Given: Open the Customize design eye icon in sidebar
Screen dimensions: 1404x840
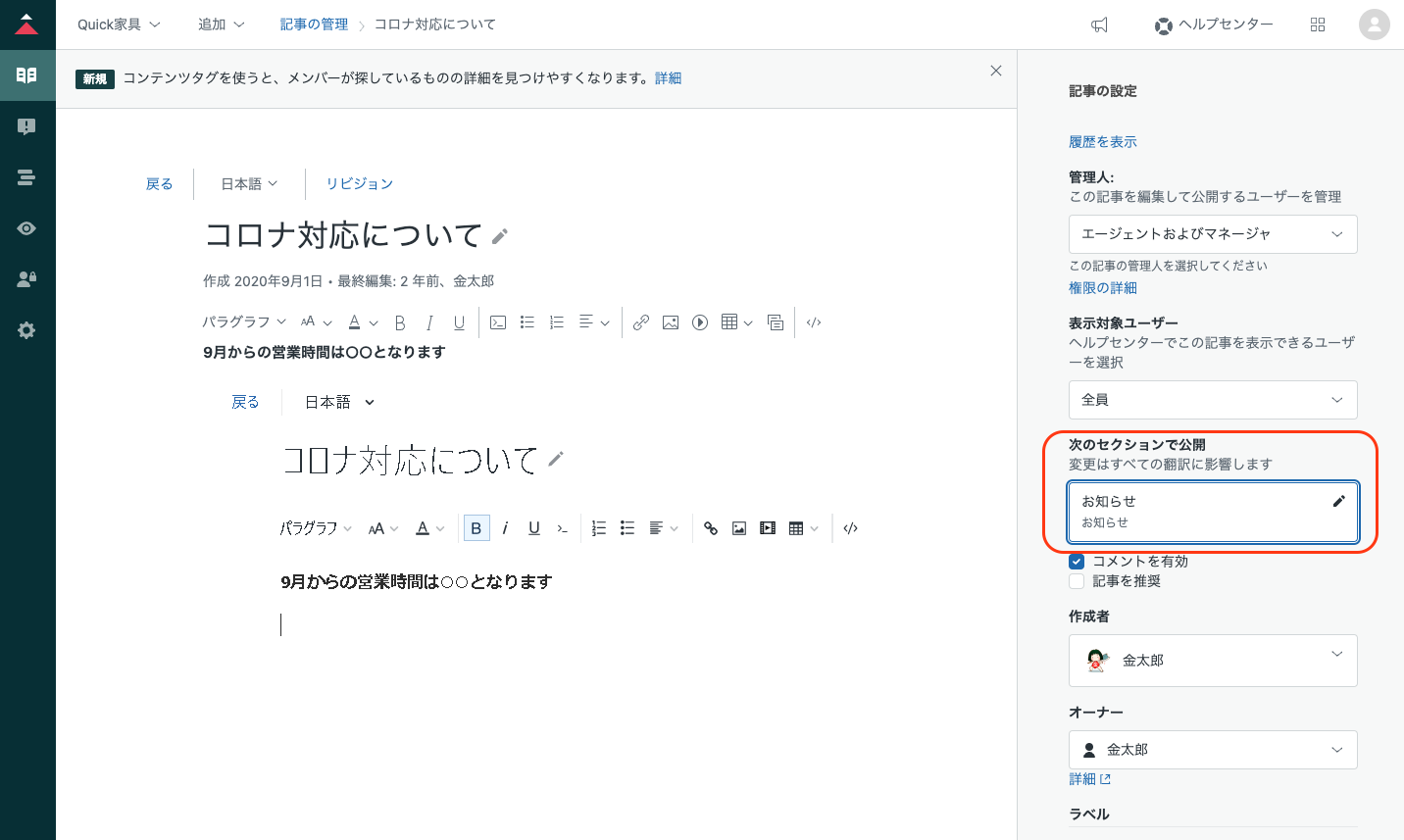Looking at the screenshot, I should [27, 228].
